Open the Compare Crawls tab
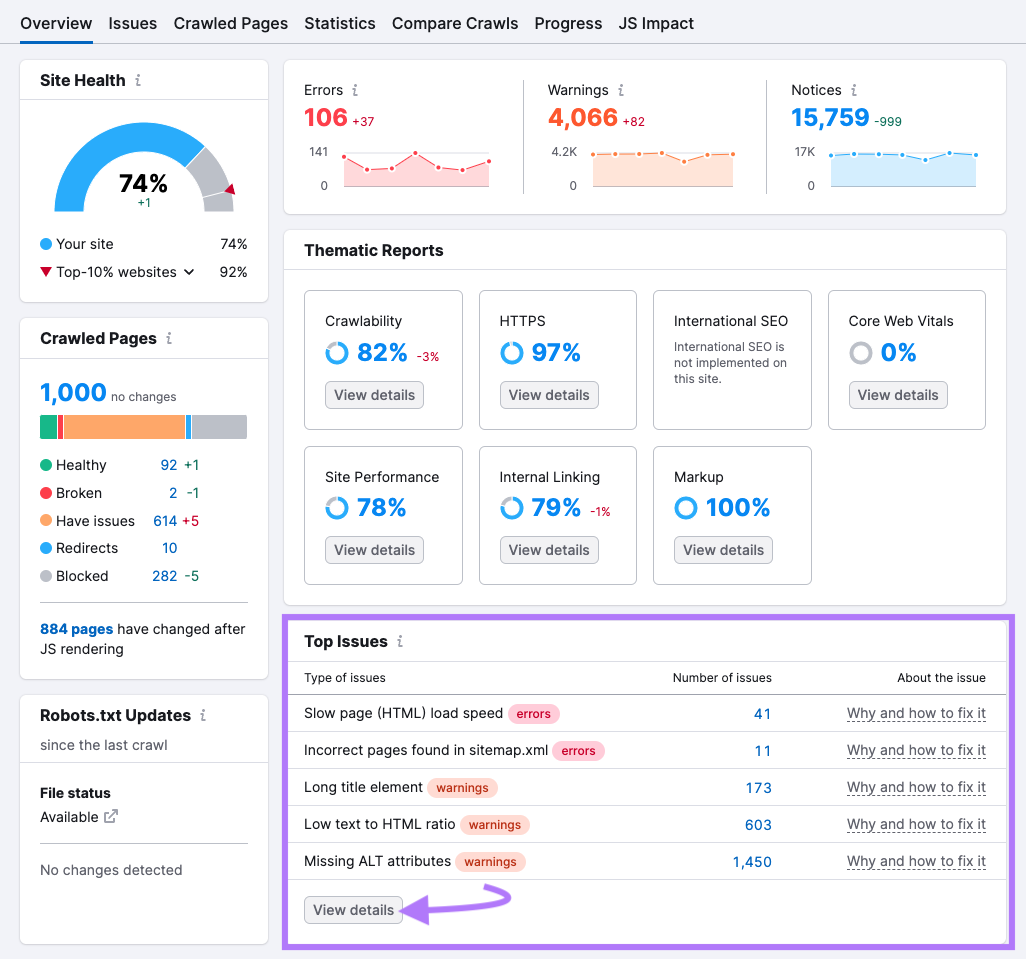The width and height of the screenshot is (1026, 959). [x=455, y=23]
